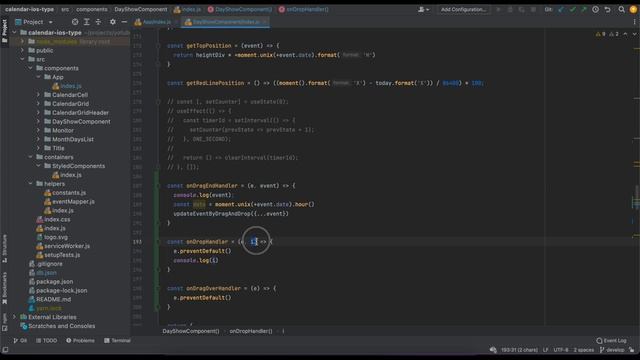
Task: Click the 2 spaces indent selector
Action: point(584,350)
